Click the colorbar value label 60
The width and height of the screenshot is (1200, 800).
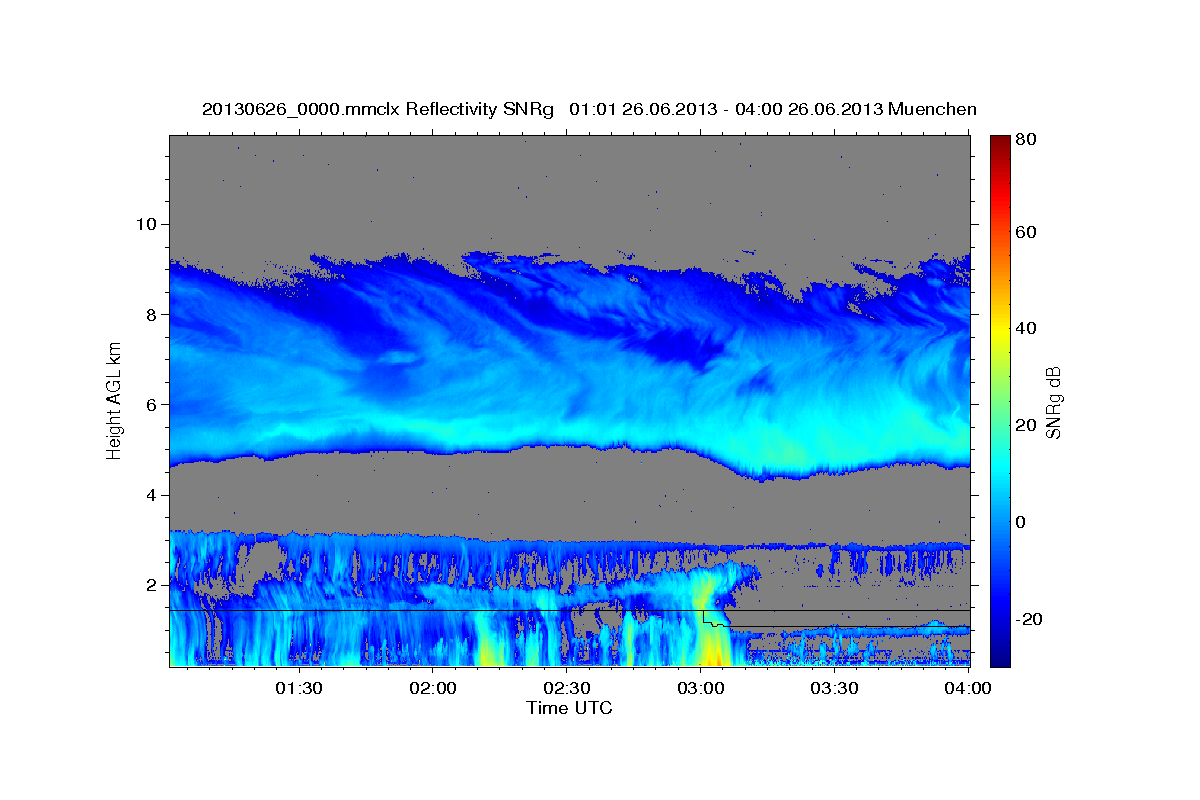click(x=1028, y=232)
